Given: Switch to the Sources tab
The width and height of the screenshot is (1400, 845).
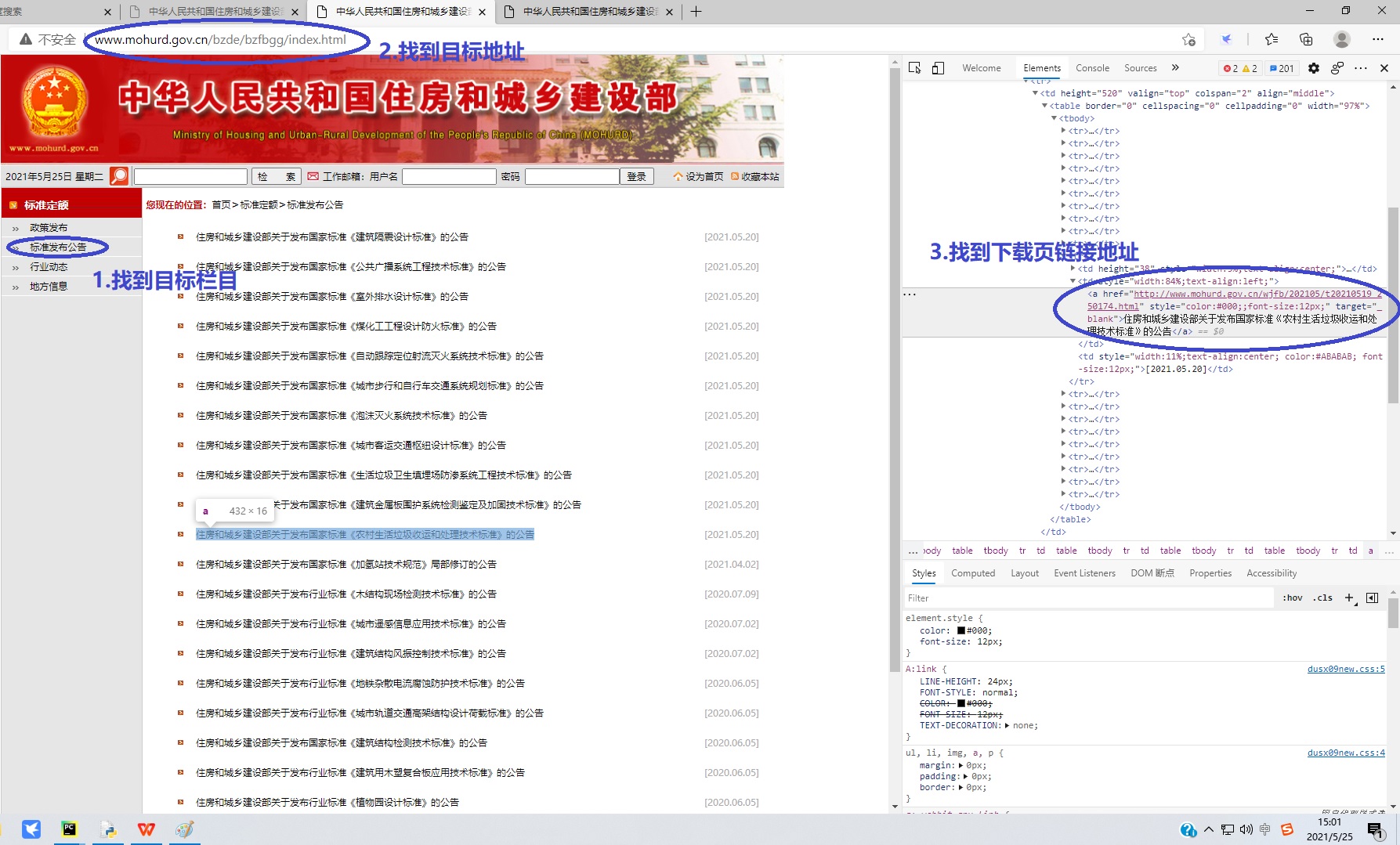Looking at the screenshot, I should 1140,68.
